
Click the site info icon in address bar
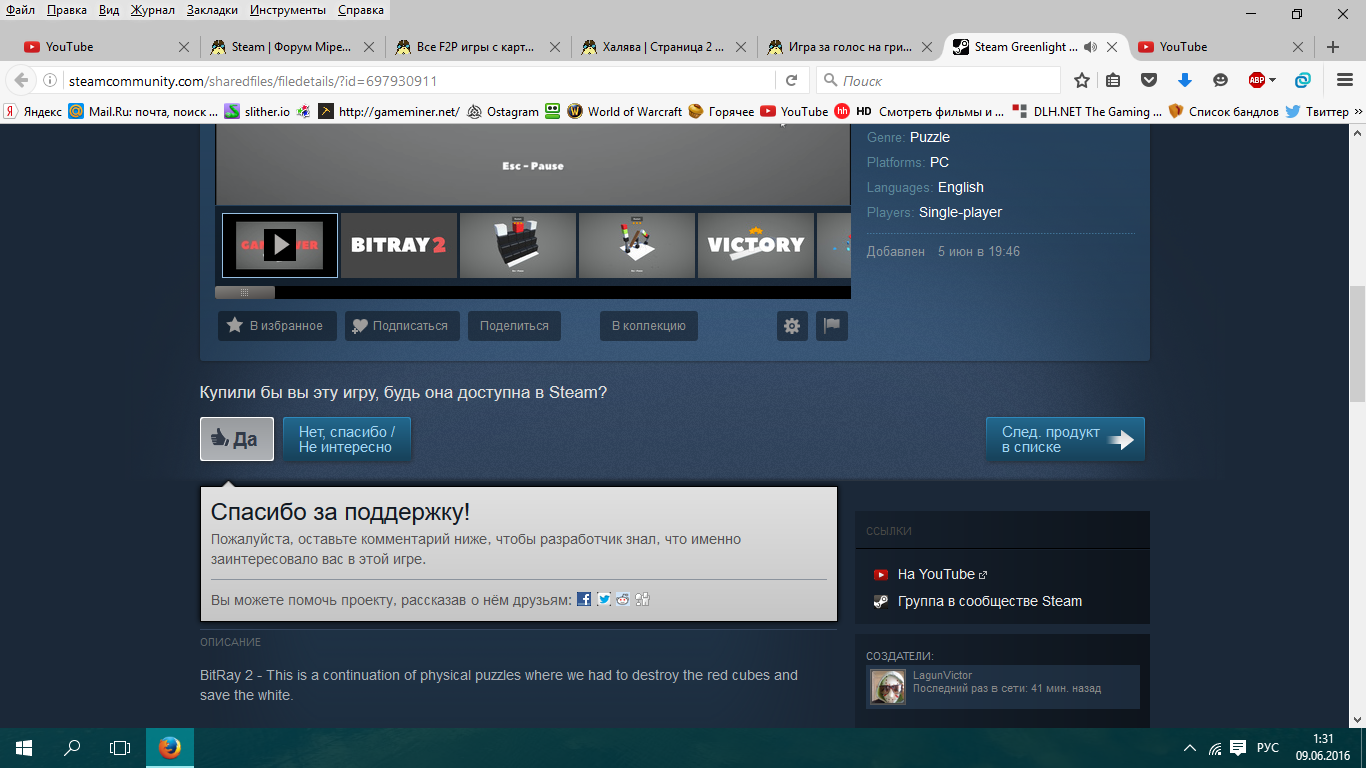coord(50,81)
